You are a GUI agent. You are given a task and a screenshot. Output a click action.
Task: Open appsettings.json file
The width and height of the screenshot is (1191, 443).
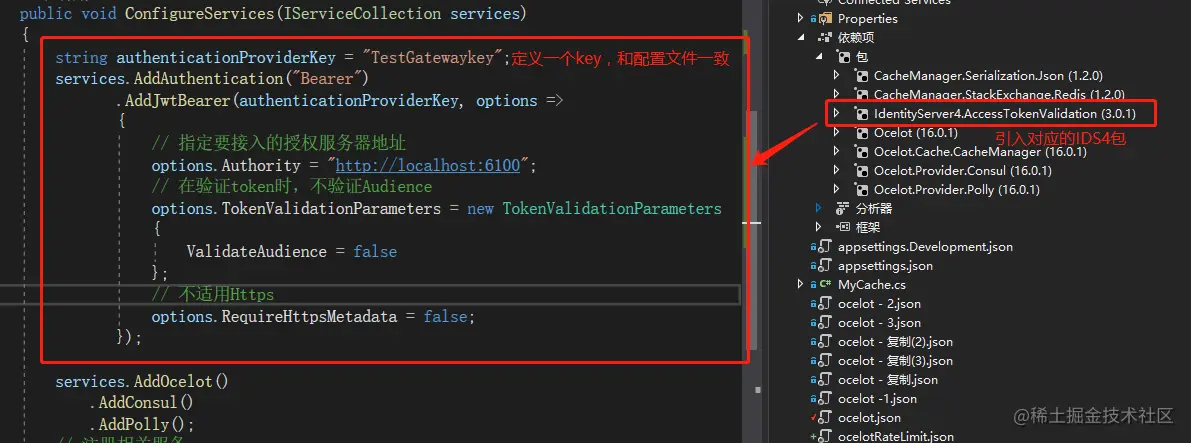coord(885,265)
